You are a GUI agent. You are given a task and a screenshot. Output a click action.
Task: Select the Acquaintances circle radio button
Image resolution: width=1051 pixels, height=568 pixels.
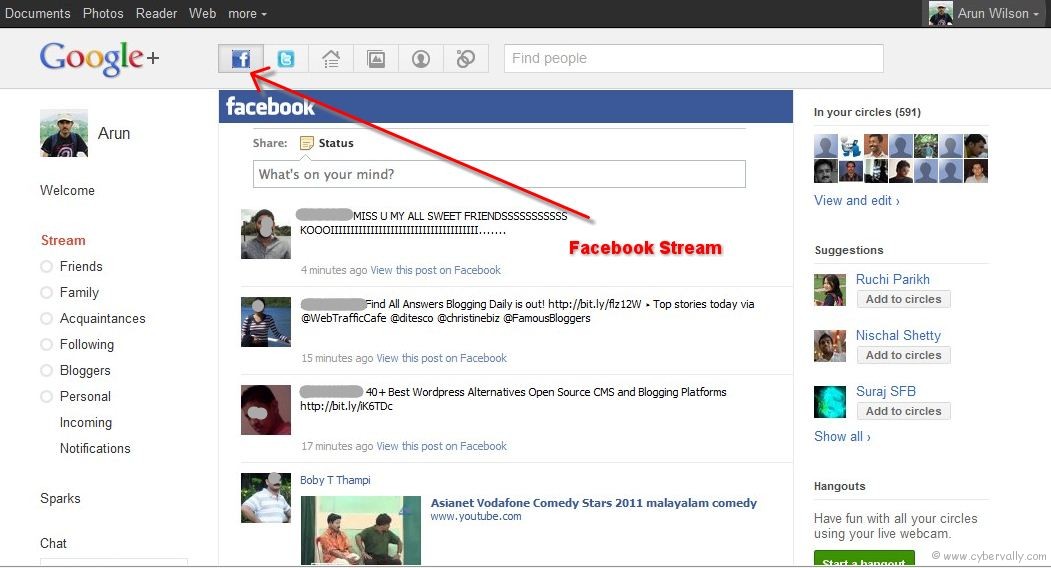tap(46, 319)
